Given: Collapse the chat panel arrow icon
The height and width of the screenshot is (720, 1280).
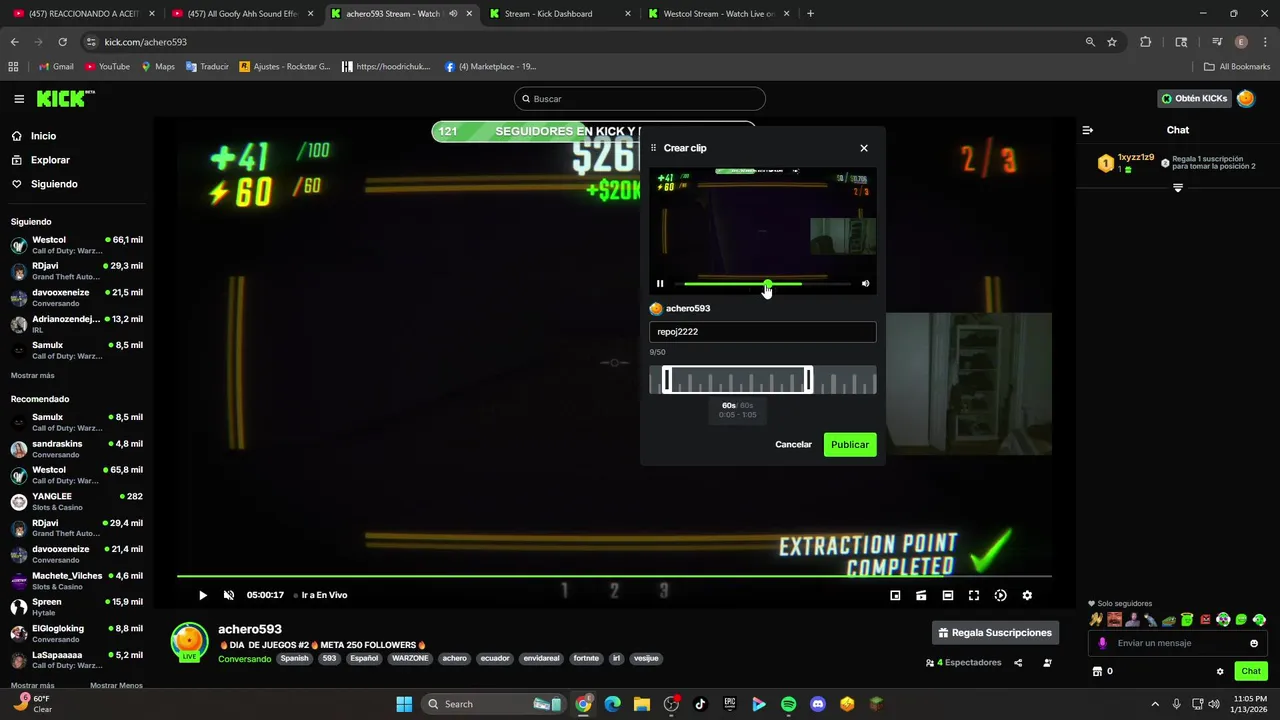Looking at the screenshot, I should [1088, 130].
